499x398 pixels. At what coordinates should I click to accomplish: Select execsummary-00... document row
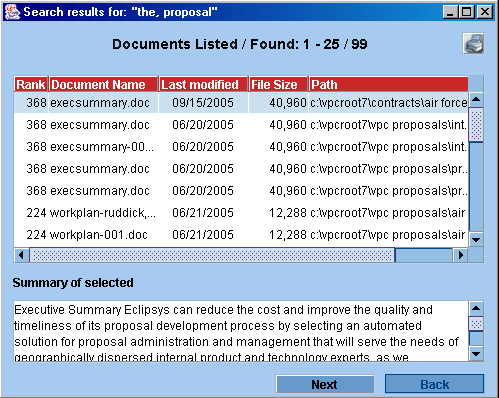[x=241, y=147]
